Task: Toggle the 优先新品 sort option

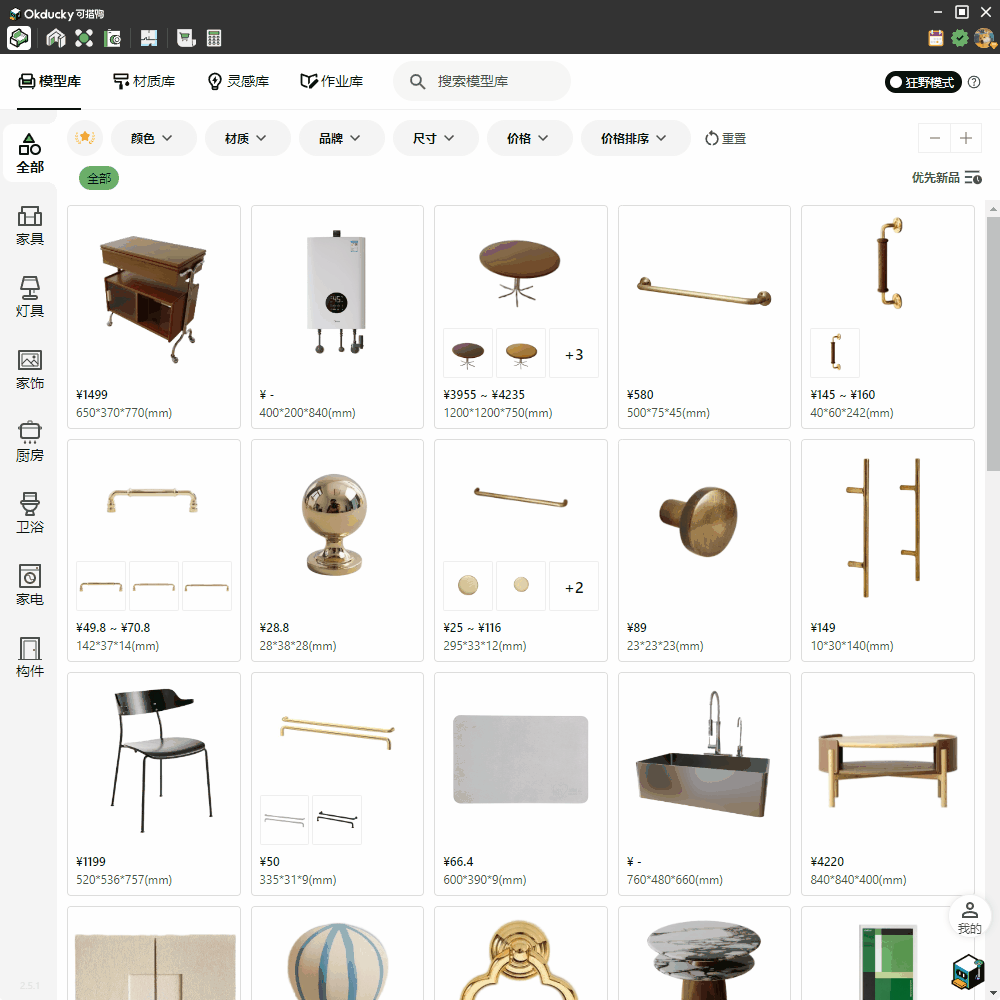Action: pos(946,178)
